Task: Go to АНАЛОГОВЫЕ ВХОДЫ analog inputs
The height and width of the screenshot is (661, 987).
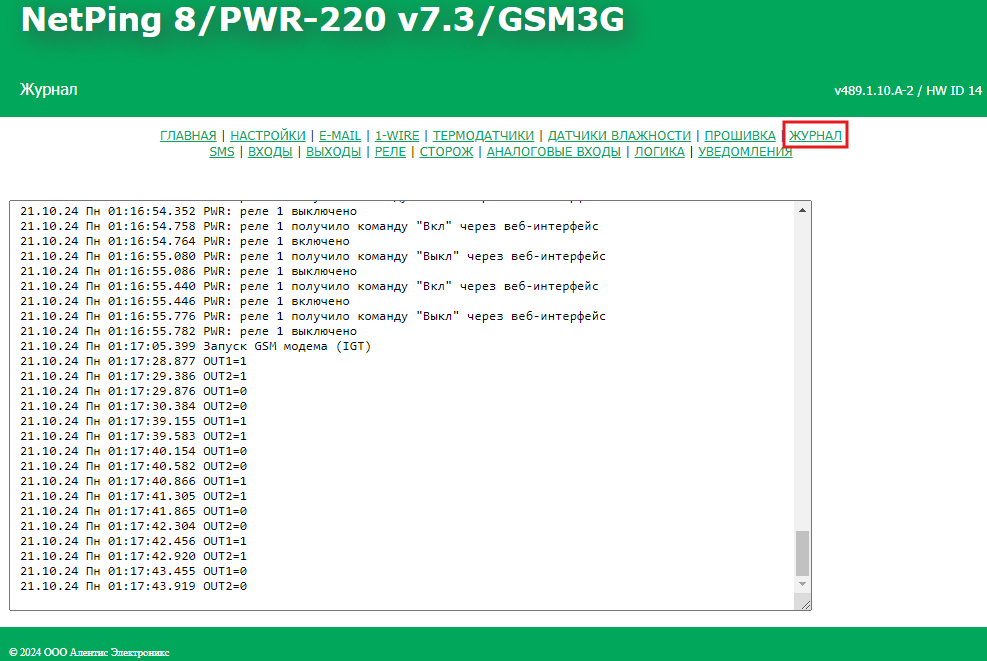Action: click(554, 152)
